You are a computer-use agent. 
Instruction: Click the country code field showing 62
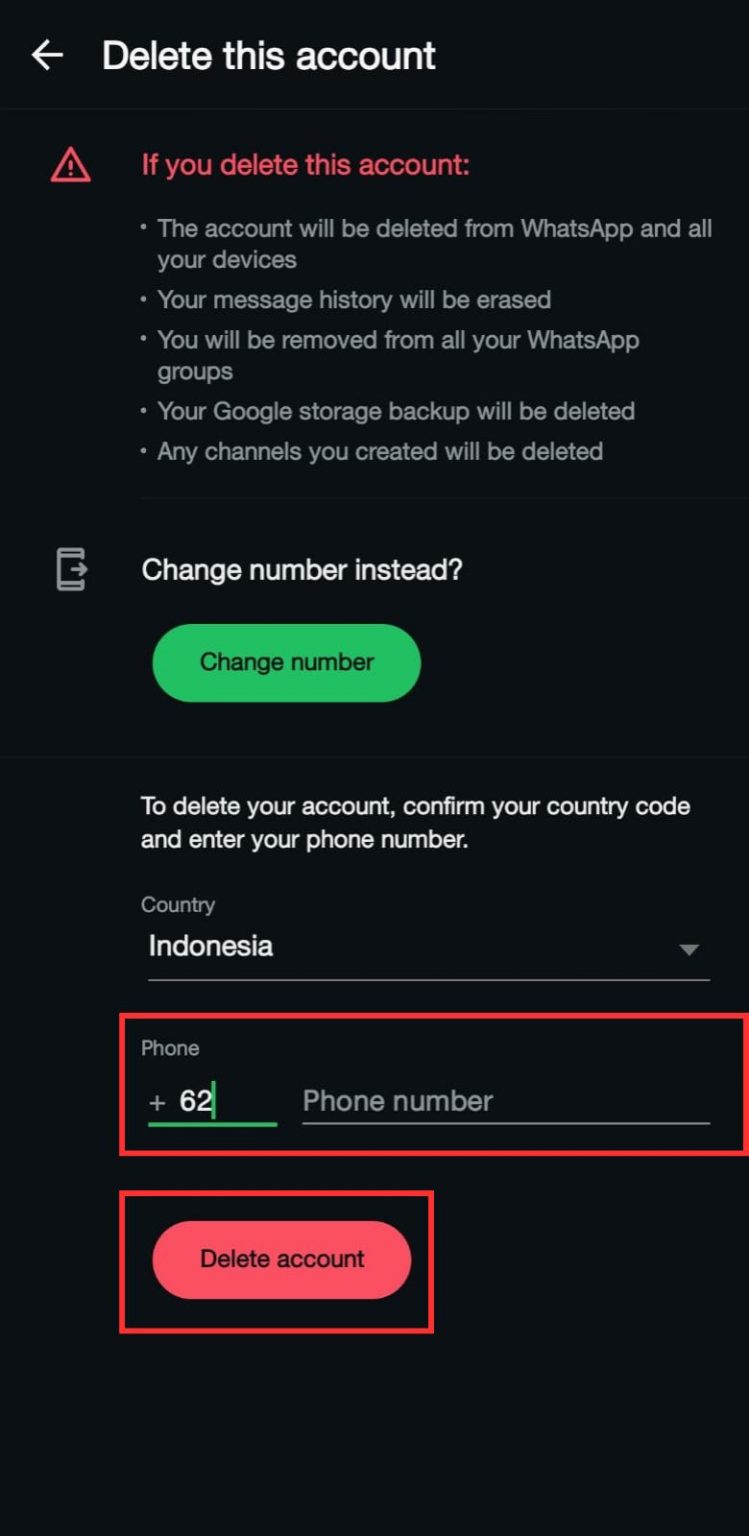pos(212,1102)
